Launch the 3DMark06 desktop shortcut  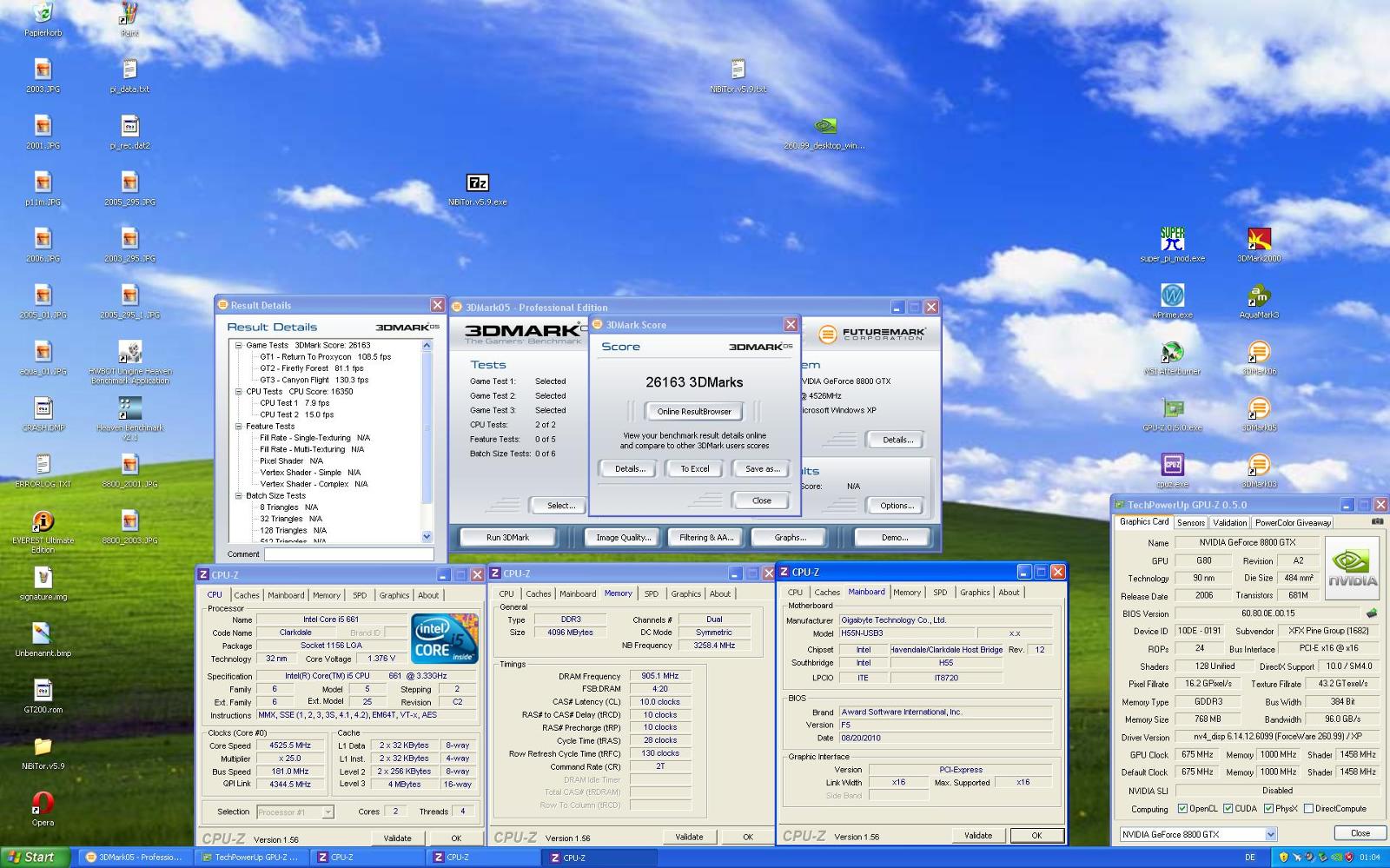tap(1259, 358)
